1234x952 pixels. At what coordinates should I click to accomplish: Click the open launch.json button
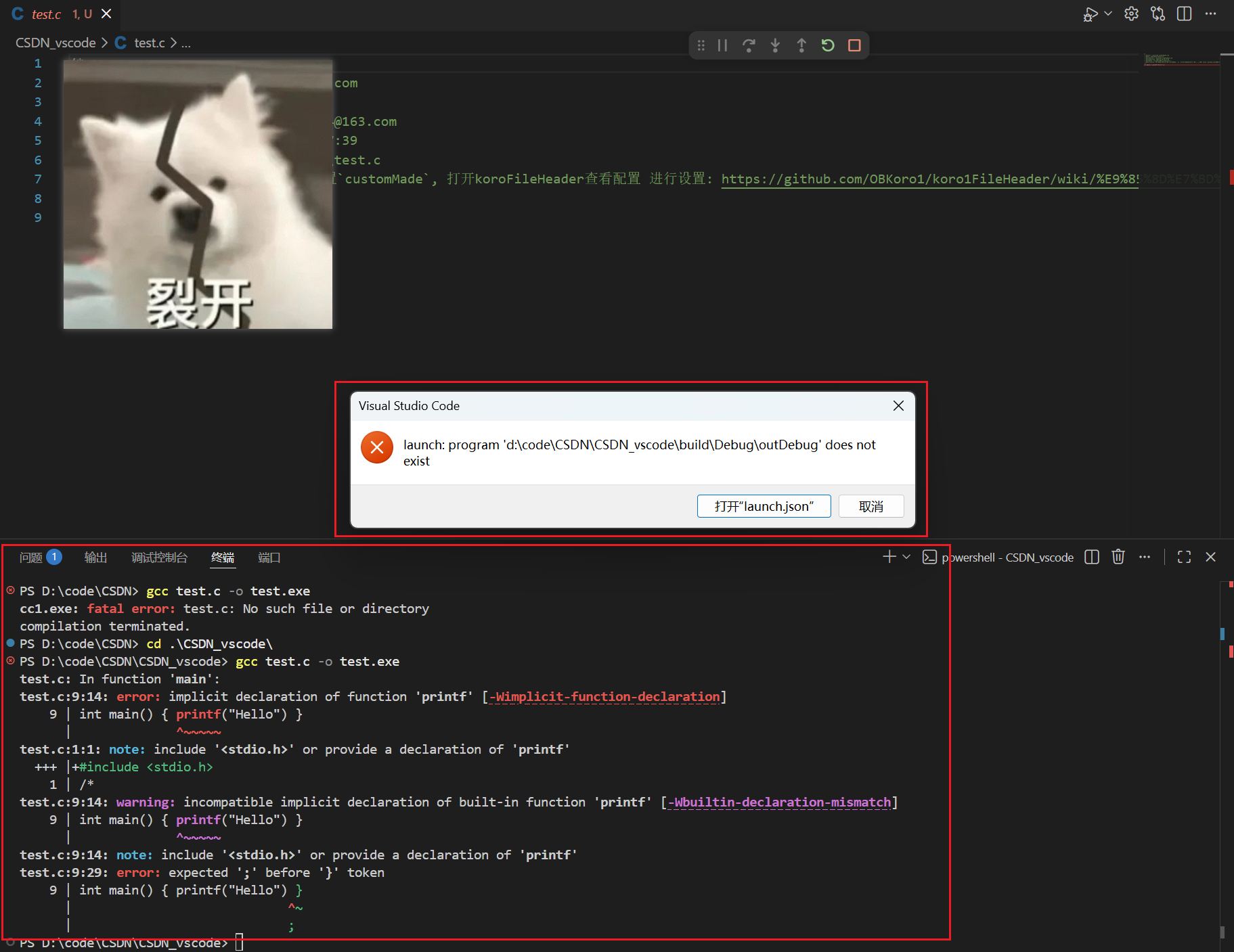pos(764,506)
